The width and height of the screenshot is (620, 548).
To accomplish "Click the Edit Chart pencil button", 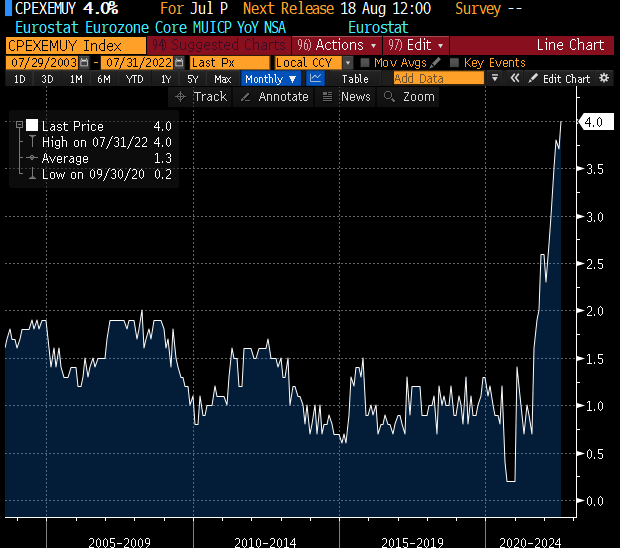I will pos(559,79).
